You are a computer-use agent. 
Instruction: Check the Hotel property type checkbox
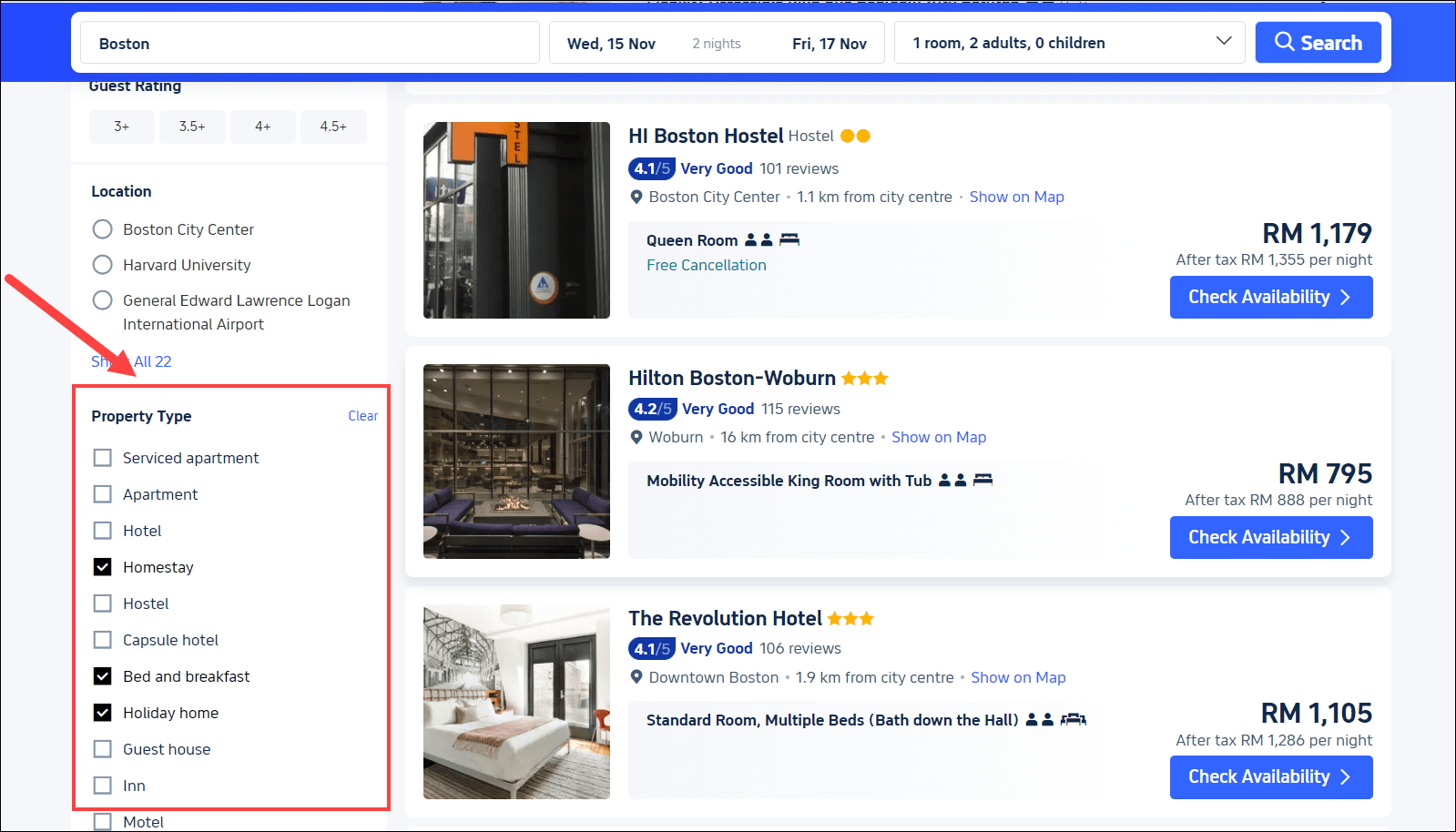click(x=103, y=531)
